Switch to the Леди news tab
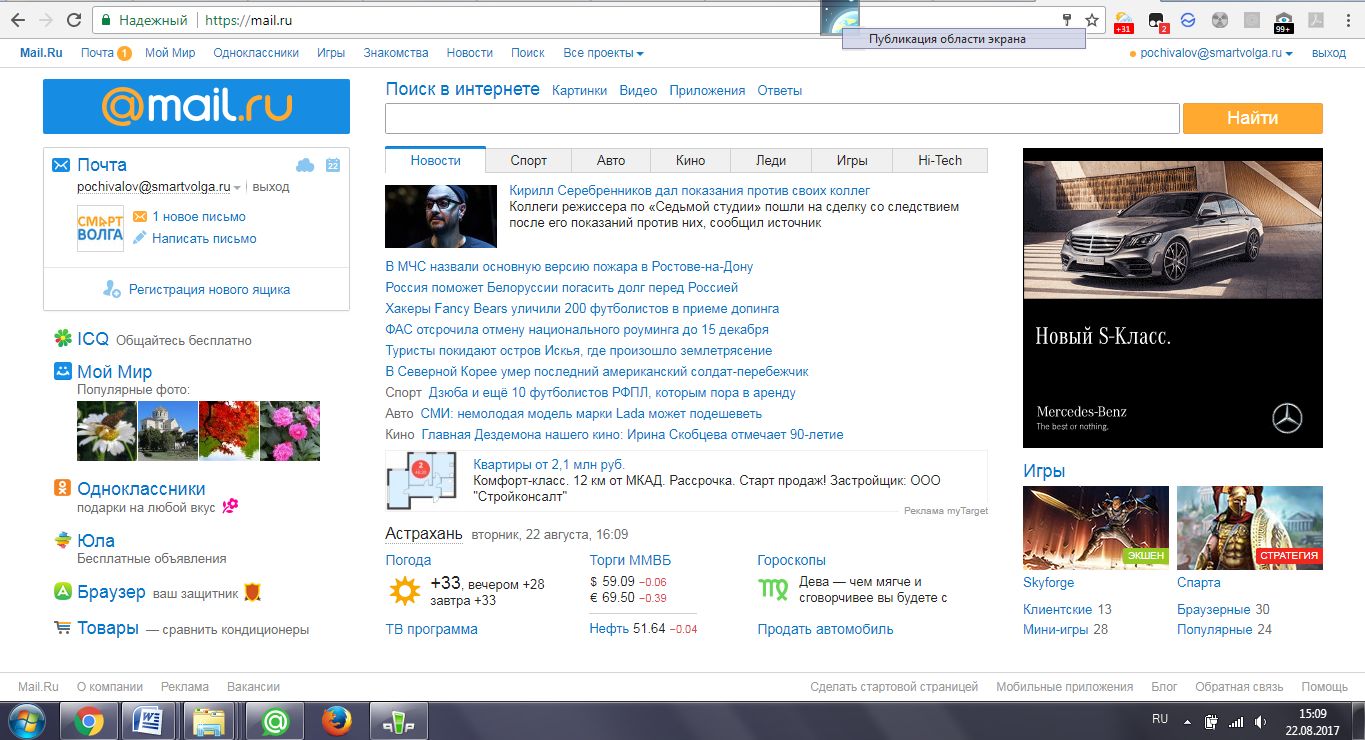 770,160
